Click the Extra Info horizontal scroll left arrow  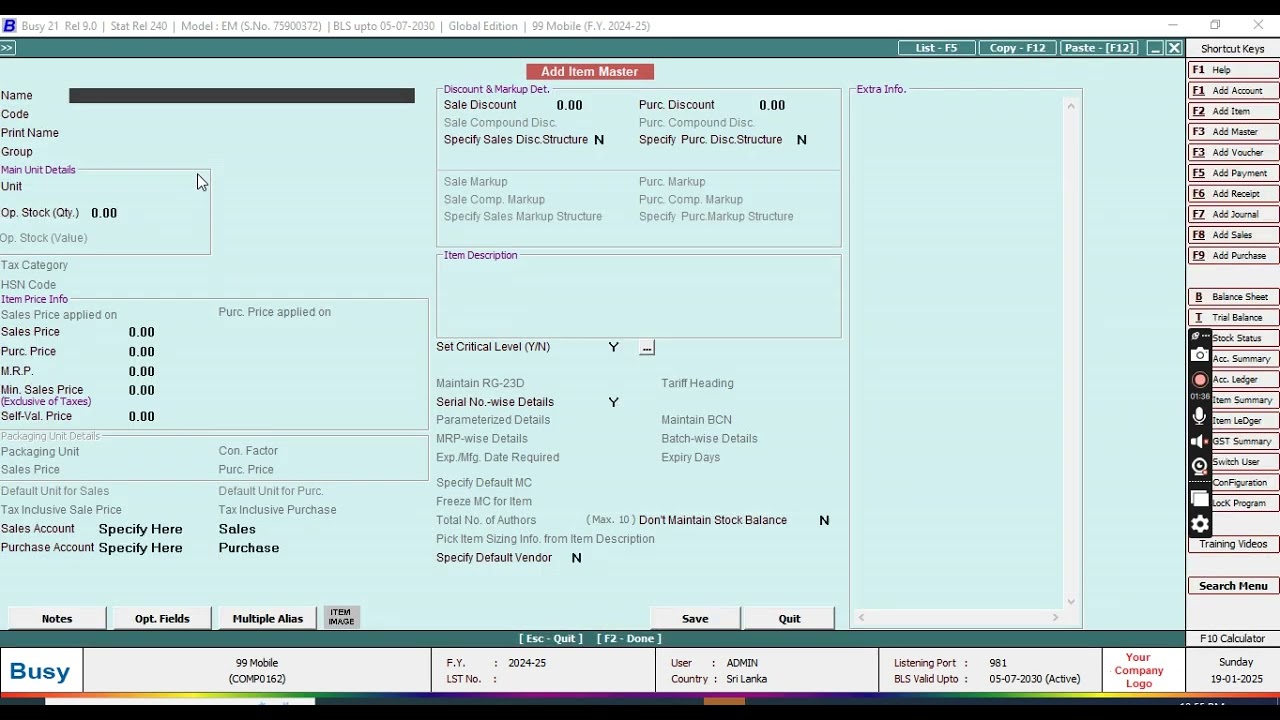coord(862,618)
